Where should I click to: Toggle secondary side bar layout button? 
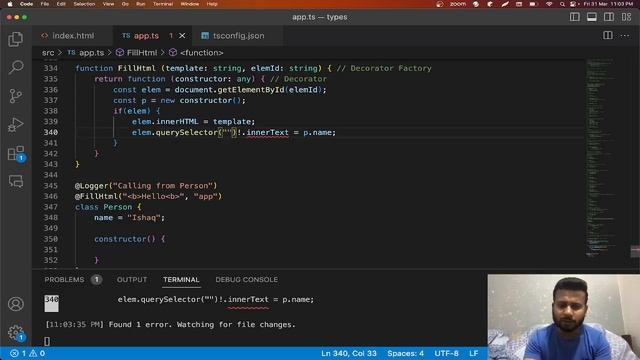tap(609, 17)
